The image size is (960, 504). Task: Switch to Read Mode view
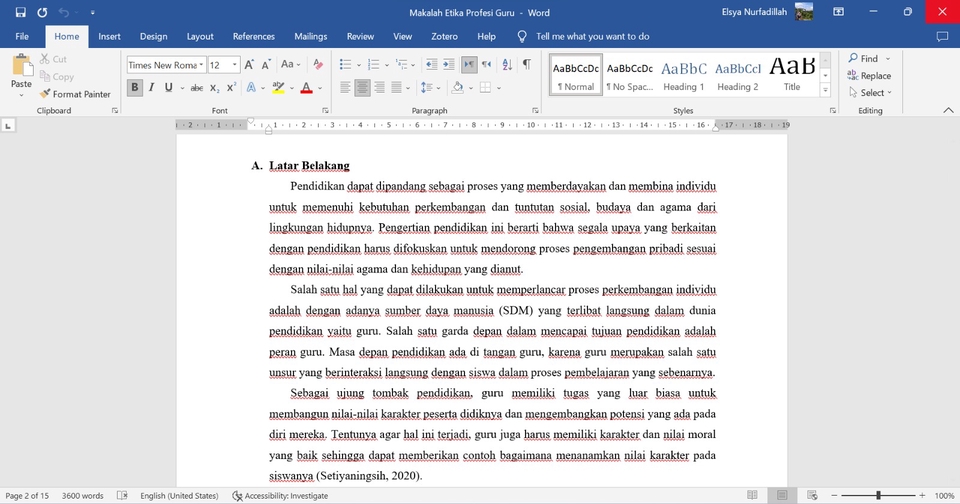pyautogui.click(x=752, y=495)
